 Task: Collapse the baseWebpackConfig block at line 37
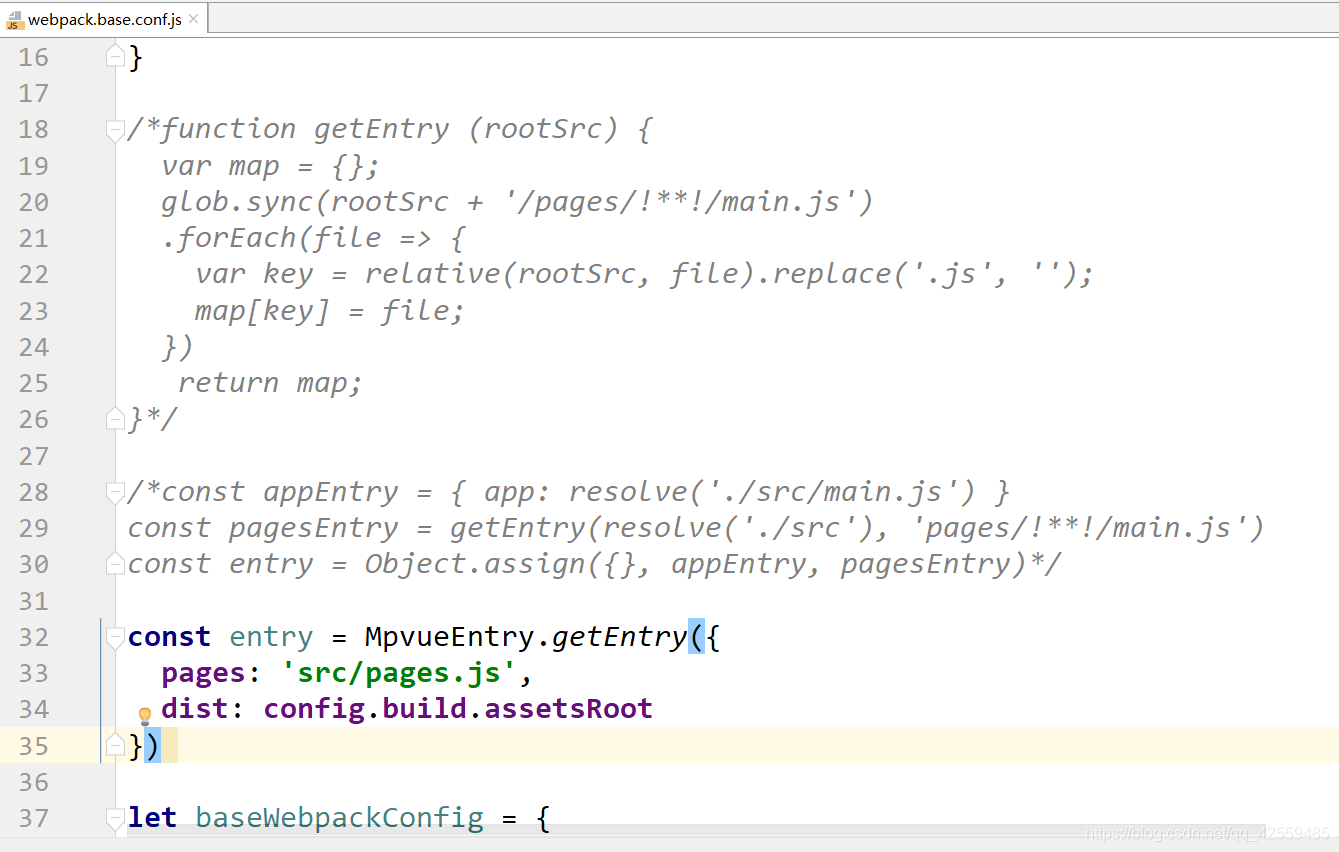coord(116,818)
